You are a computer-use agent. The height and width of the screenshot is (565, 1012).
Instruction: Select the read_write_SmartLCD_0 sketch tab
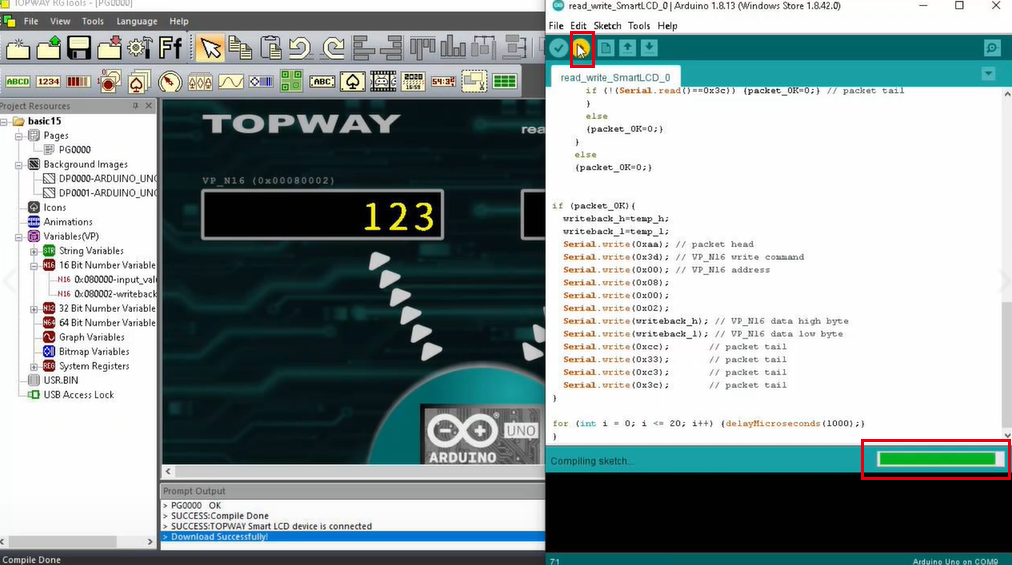(615, 77)
